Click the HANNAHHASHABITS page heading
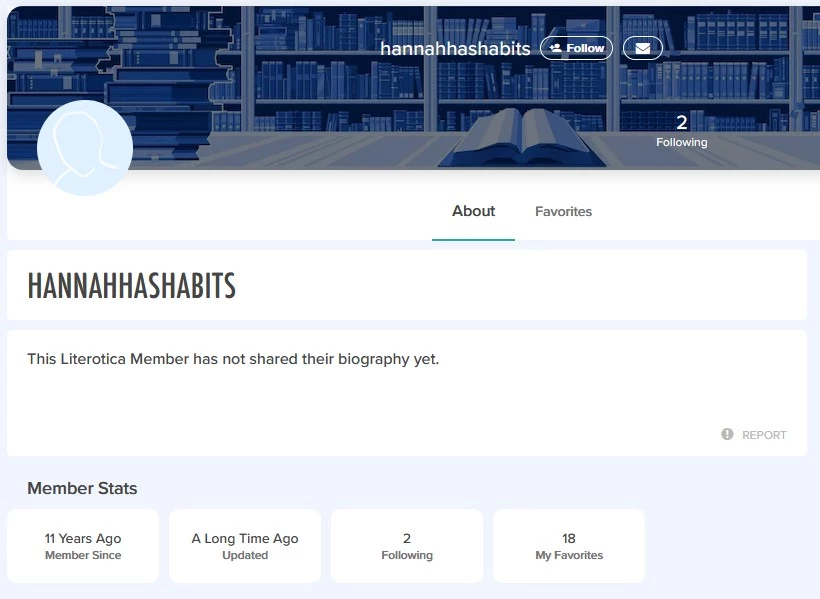 pyautogui.click(x=132, y=286)
